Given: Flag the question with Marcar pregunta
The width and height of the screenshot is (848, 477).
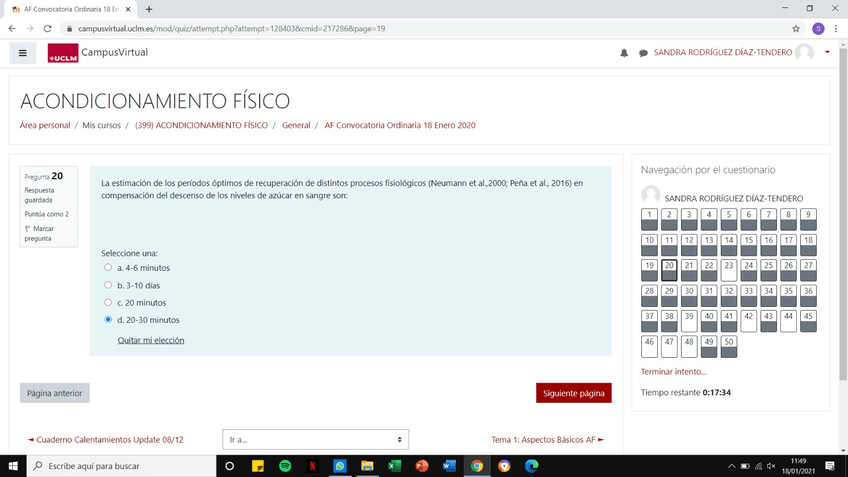Looking at the screenshot, I should pos(40,234).
